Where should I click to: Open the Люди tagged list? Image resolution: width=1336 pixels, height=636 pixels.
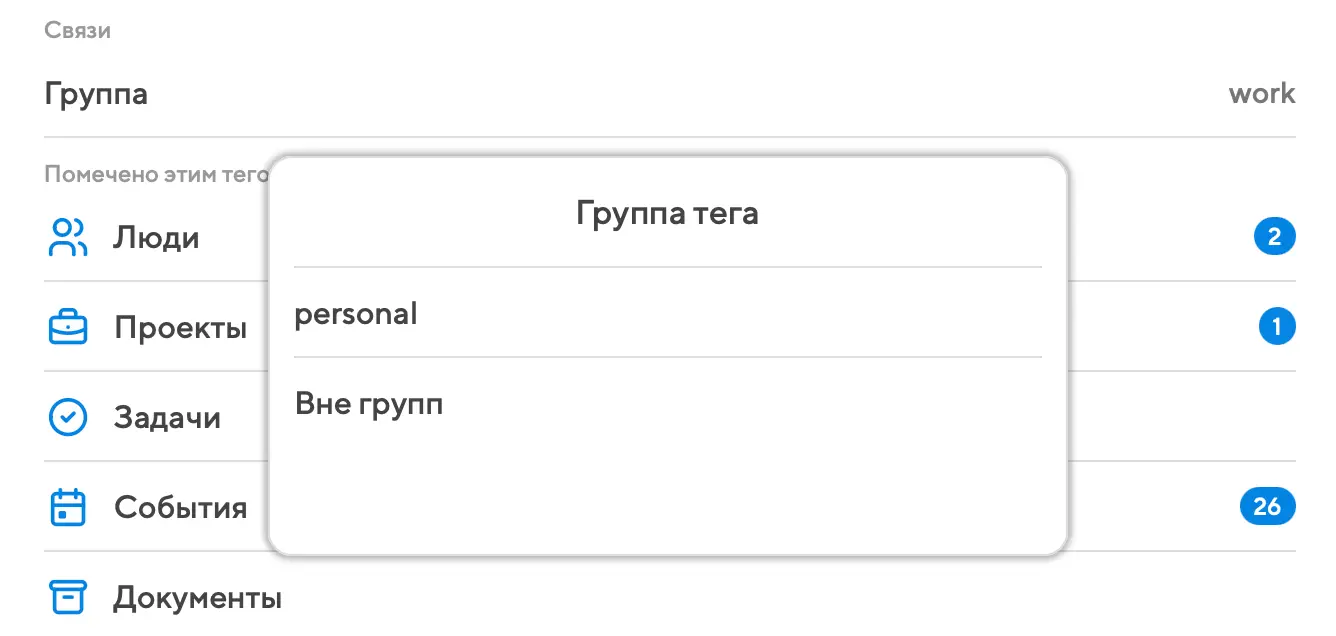(x=156, y=238)
